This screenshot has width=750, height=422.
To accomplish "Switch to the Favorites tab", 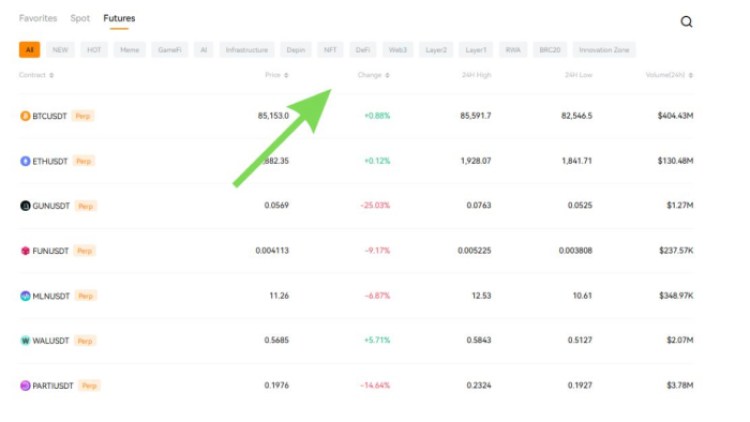I will point(38,18).
